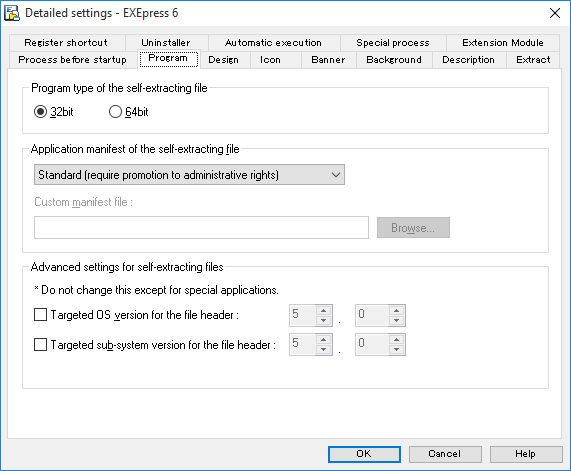Click the Cancel button
Viewport: 571px width, 471px height.
tap(445, 454)
